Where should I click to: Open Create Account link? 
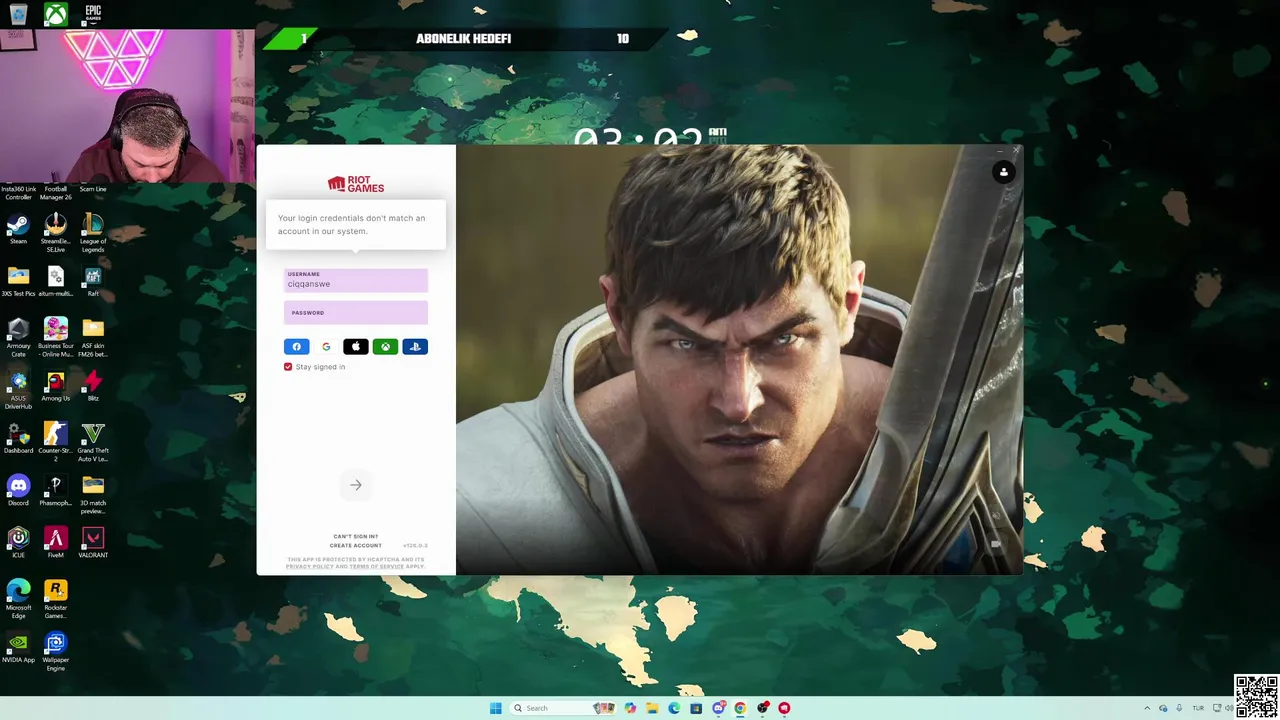[356, 546]
